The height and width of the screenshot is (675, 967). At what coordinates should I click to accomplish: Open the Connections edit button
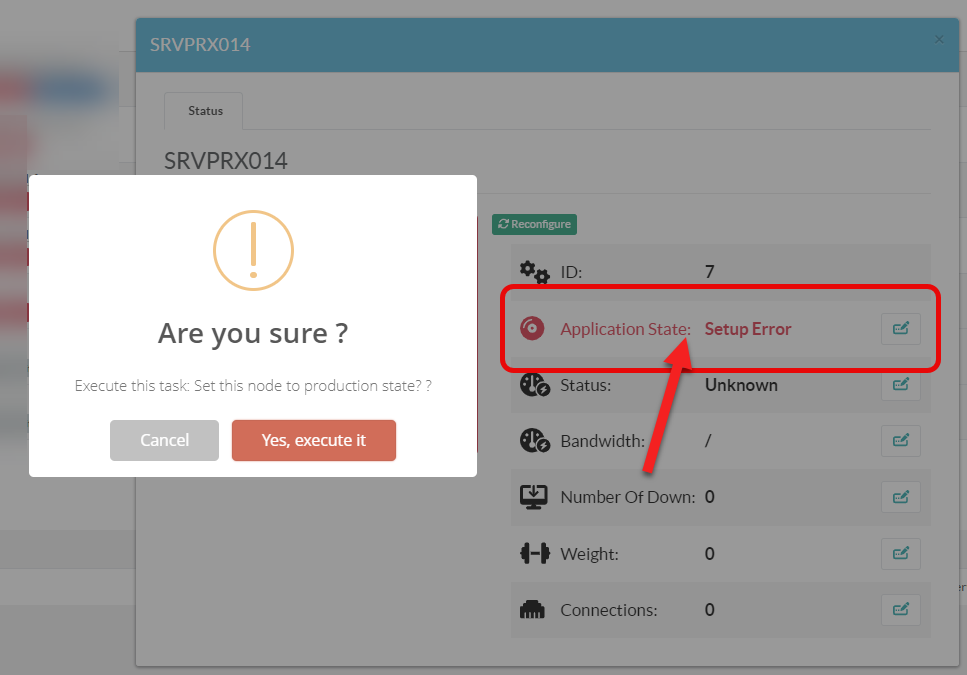(x=900, y=609)
